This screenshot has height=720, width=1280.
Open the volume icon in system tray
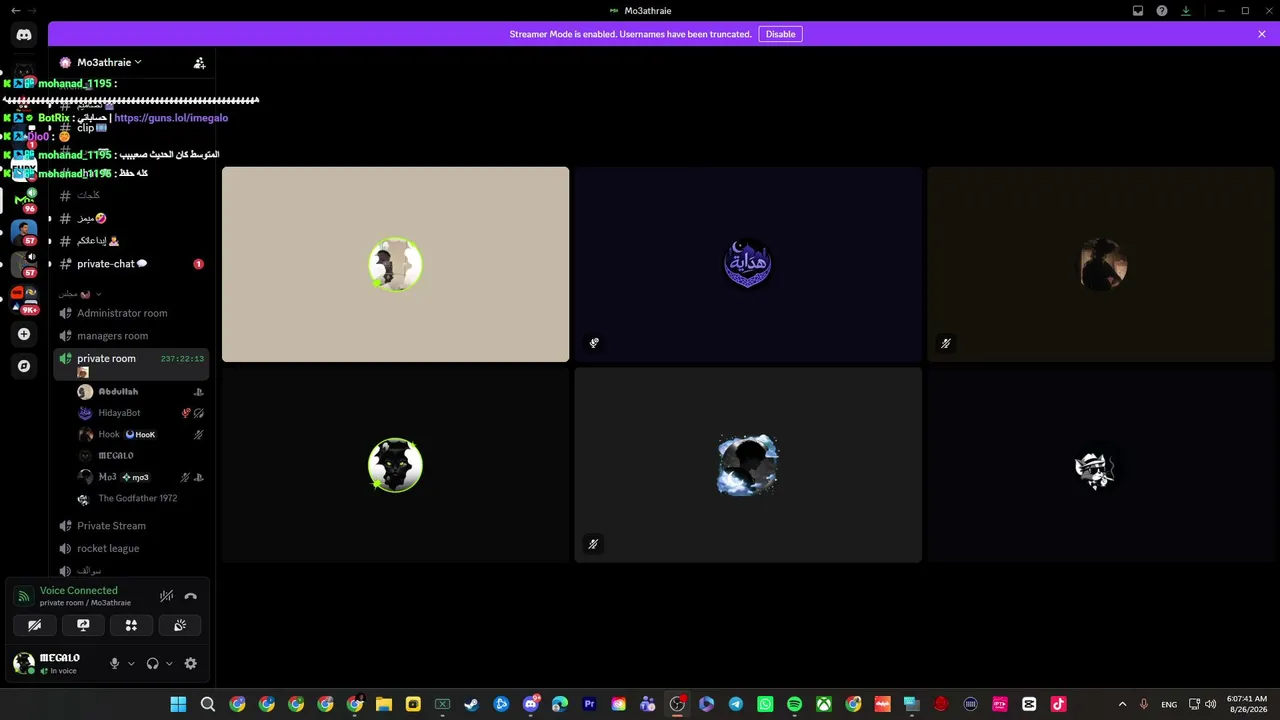pyautogui.click(x=1211, y=704)
